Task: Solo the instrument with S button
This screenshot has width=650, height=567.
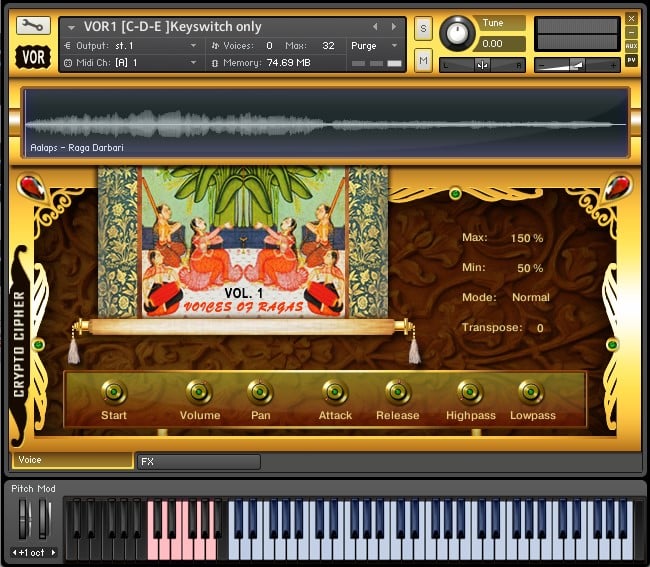Action: (423, 27)
